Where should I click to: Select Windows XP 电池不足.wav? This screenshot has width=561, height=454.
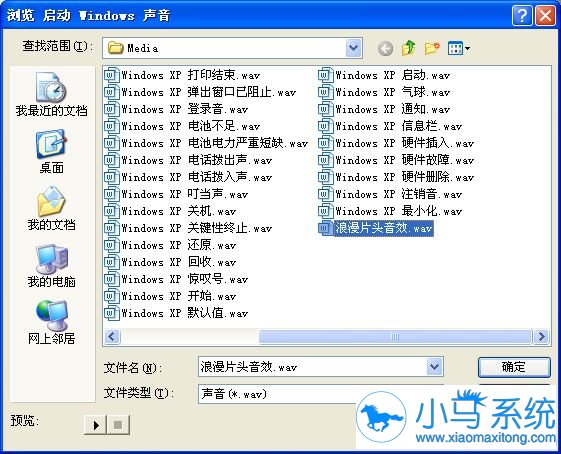(182, 126)
